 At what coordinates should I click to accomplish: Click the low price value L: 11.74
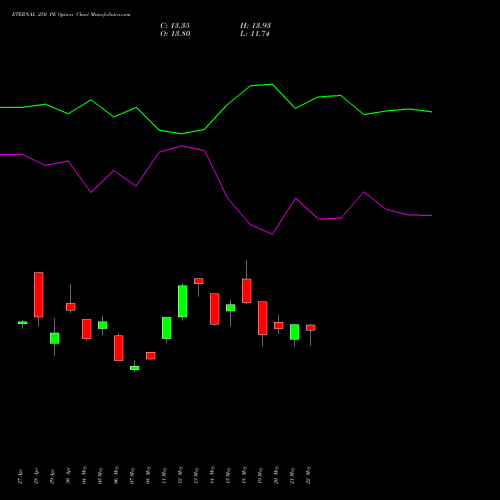[x=255, y=34]
